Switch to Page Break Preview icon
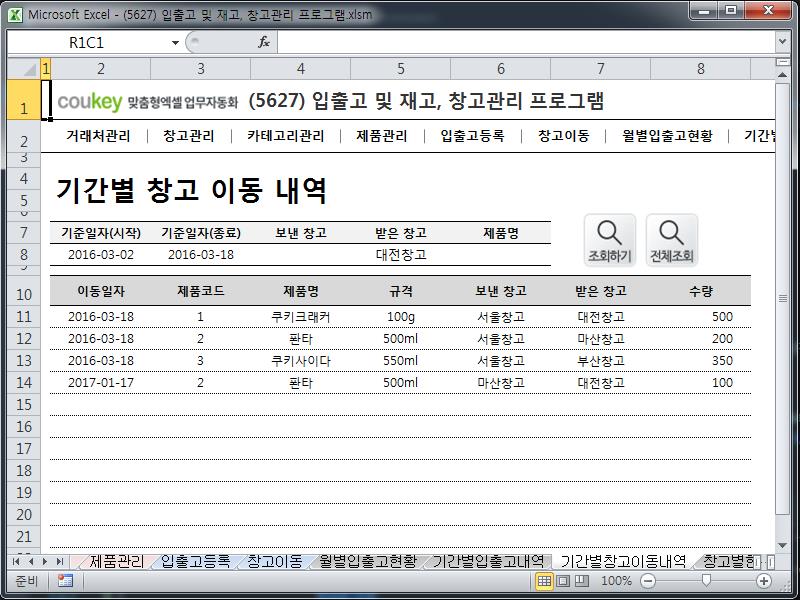This screenshot has width=800, height=600. pyautogui.click(x=582, y=581)
